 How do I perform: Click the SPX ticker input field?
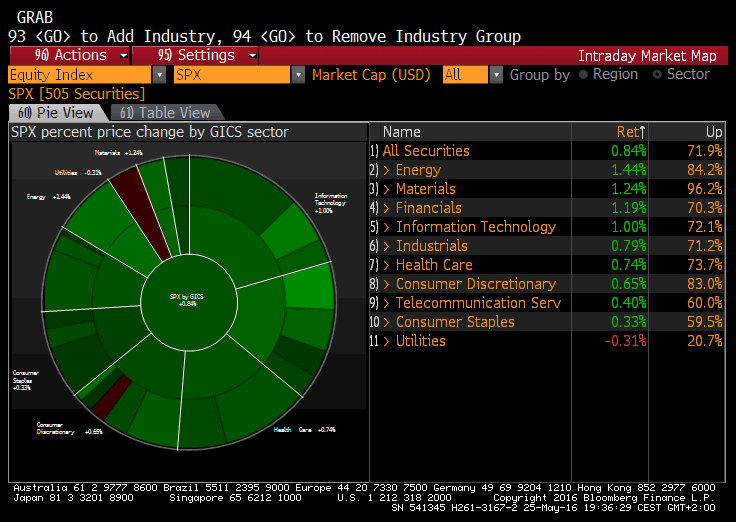point(232,75)
